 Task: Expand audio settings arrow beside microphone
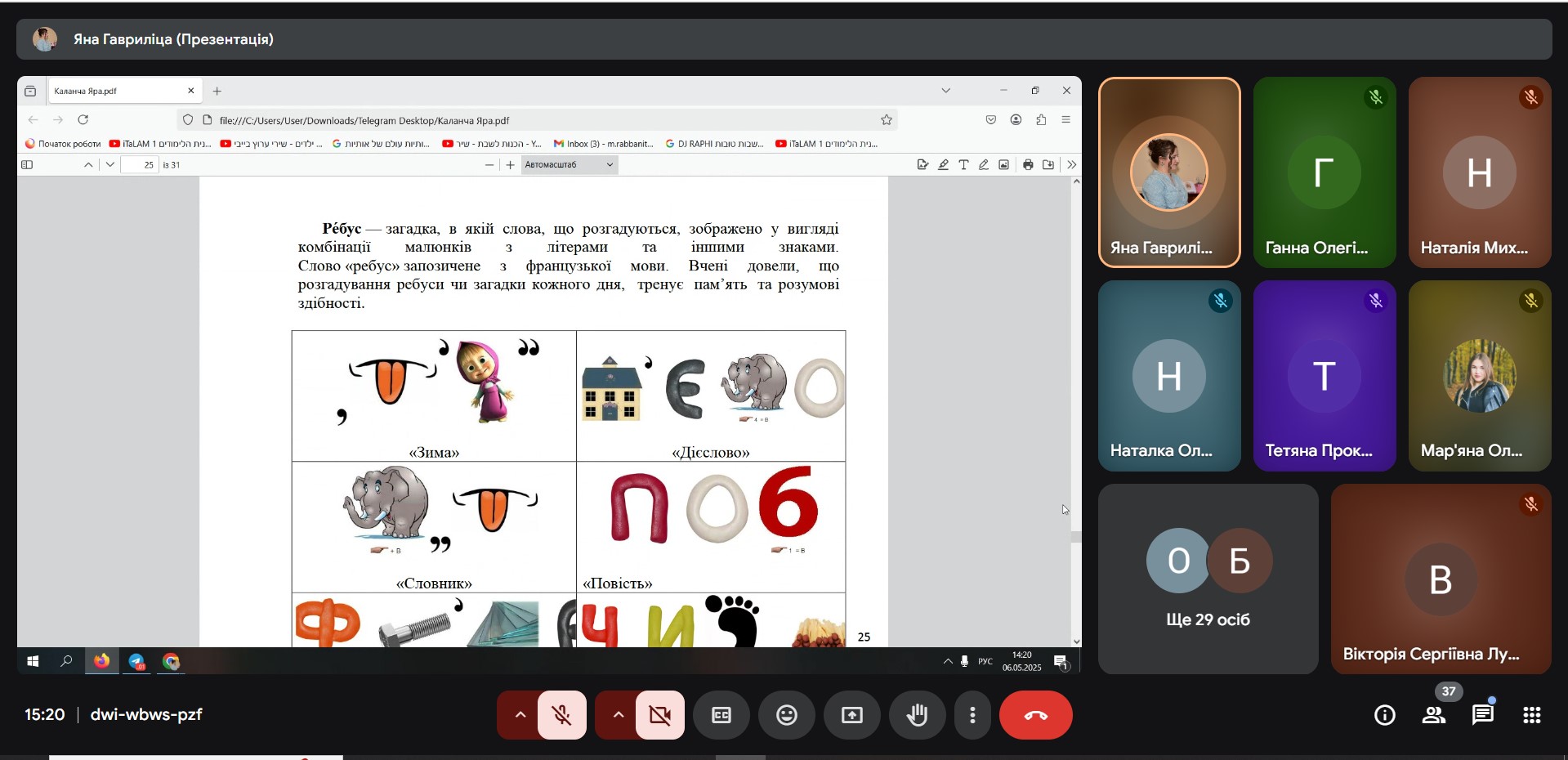[520, 715]
